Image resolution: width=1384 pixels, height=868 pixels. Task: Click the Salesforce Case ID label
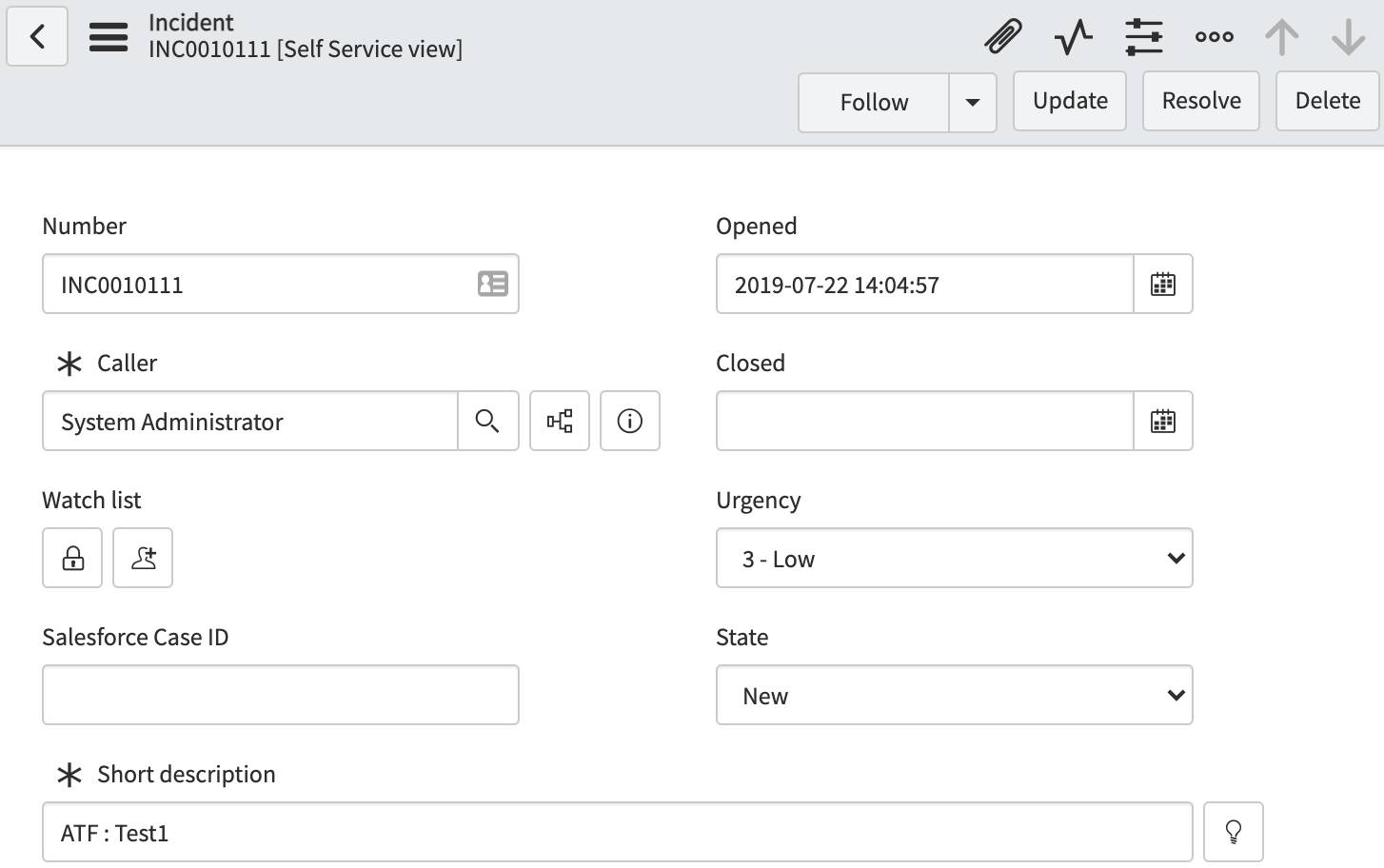point(135,638)
